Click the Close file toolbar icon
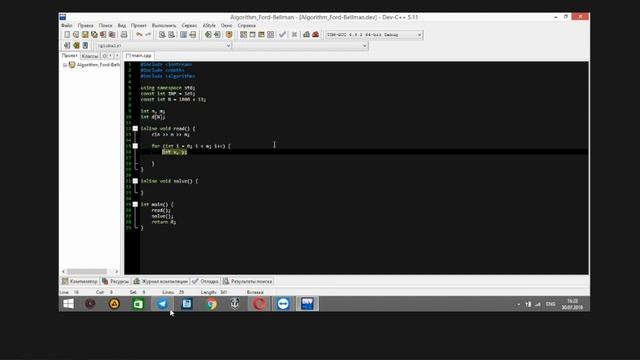 tap(103, 35)
